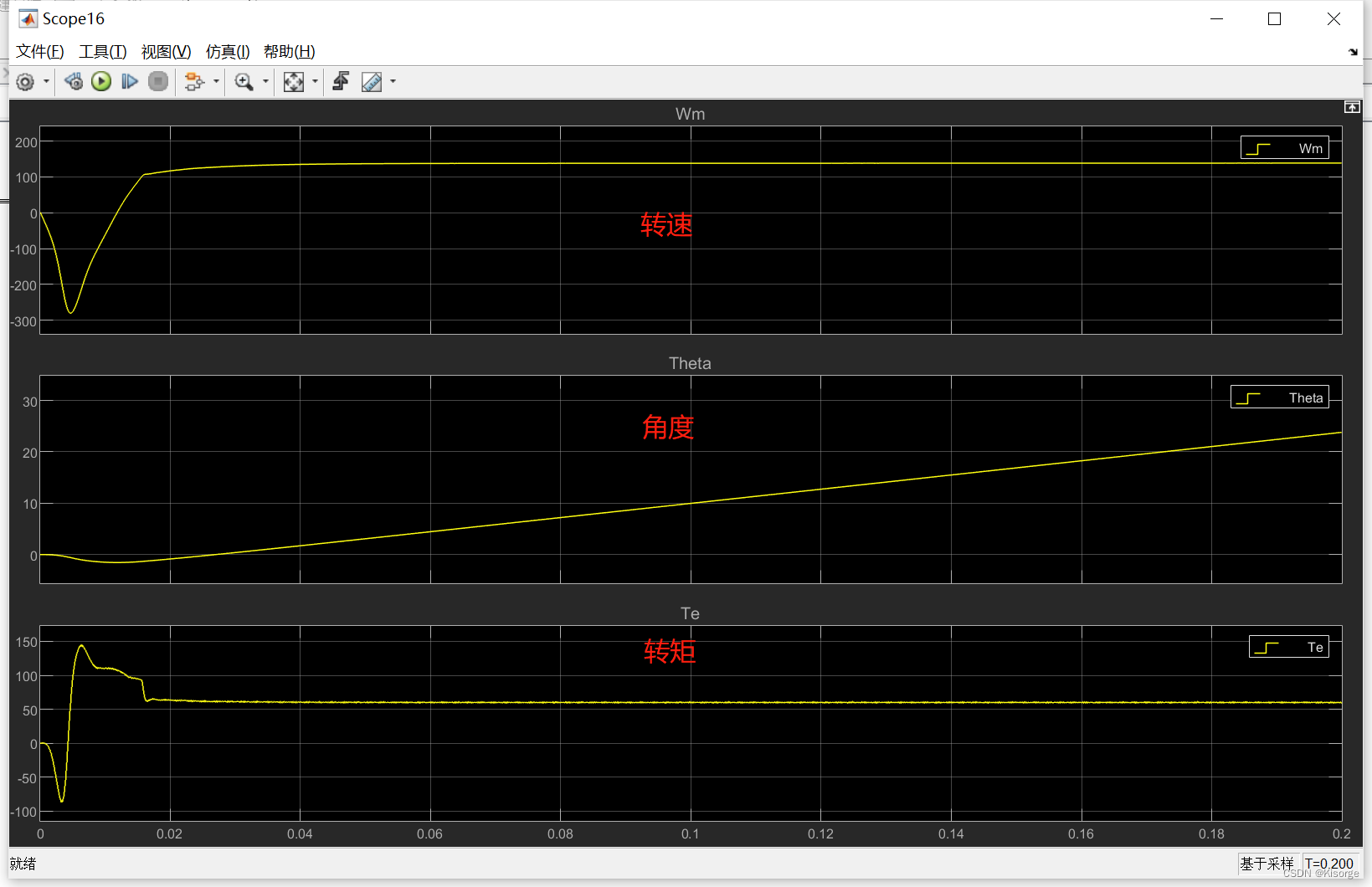The height and width of the screenshot is (887, 1372).
Task: Click the scale axes limits icon
Action: click(x=293, y=82)
